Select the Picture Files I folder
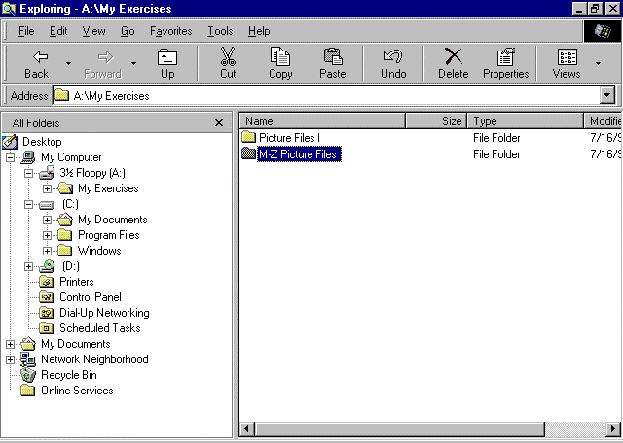 pos(288,137)
